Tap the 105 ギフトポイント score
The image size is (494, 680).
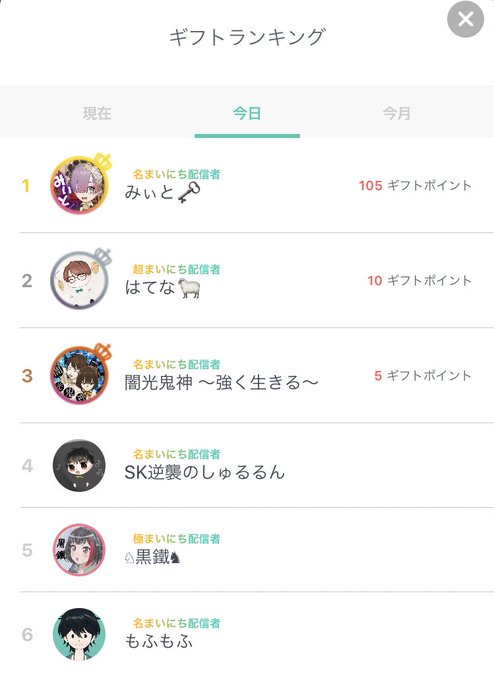415,186
